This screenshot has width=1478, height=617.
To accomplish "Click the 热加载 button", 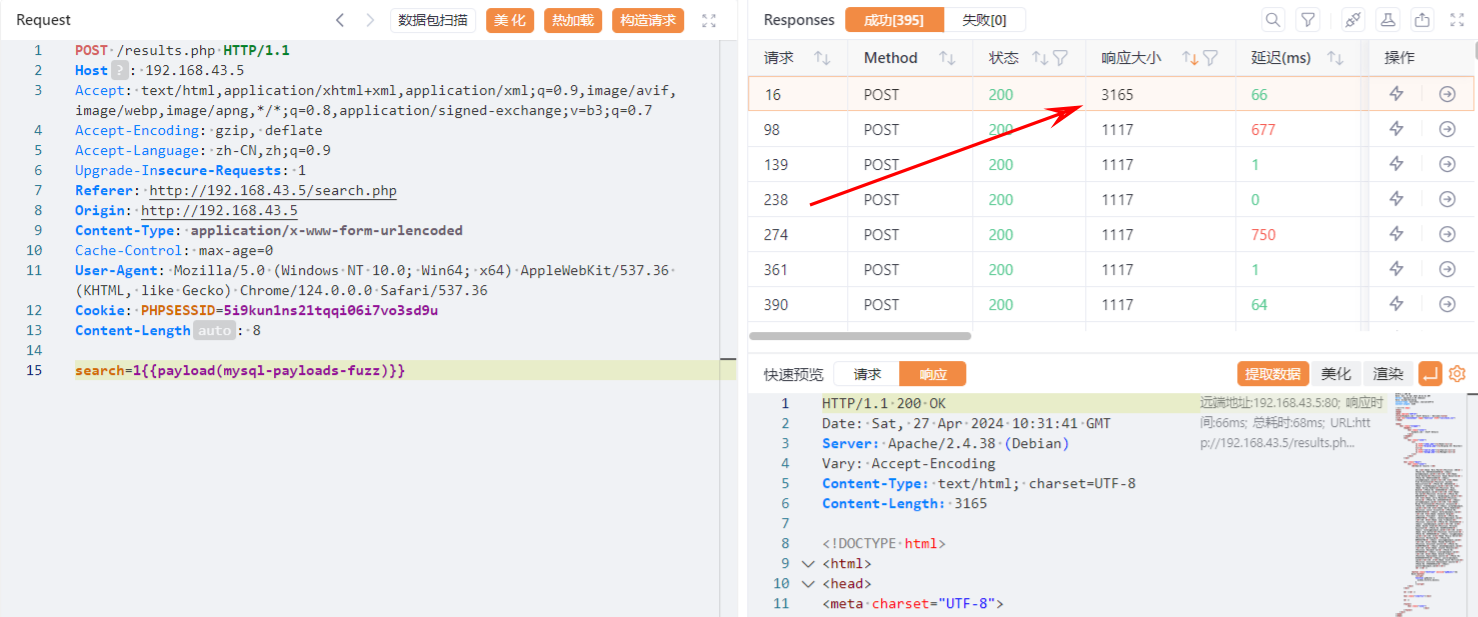I will click(573, 20).
